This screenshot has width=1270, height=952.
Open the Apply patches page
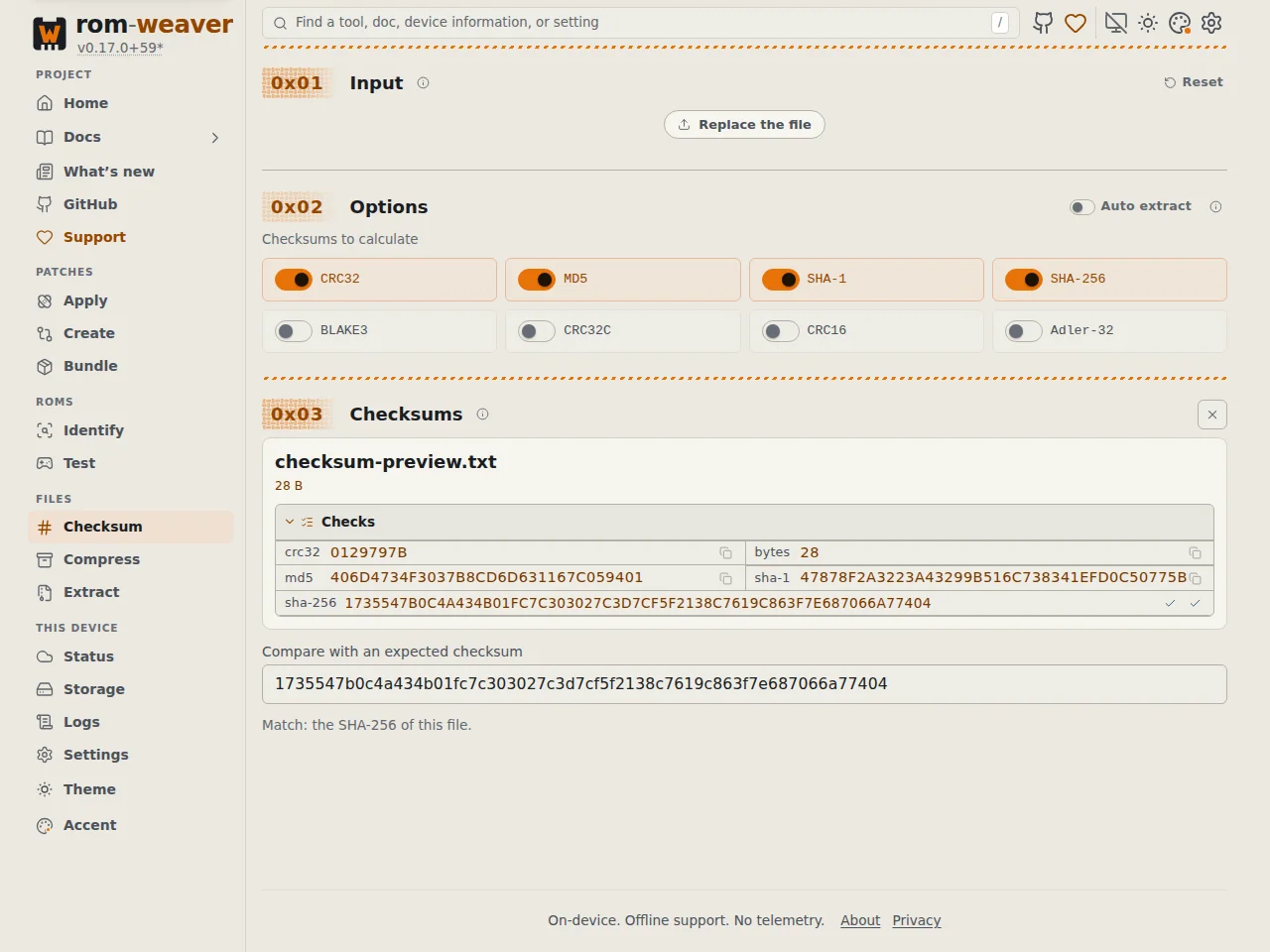click(131, 300)
